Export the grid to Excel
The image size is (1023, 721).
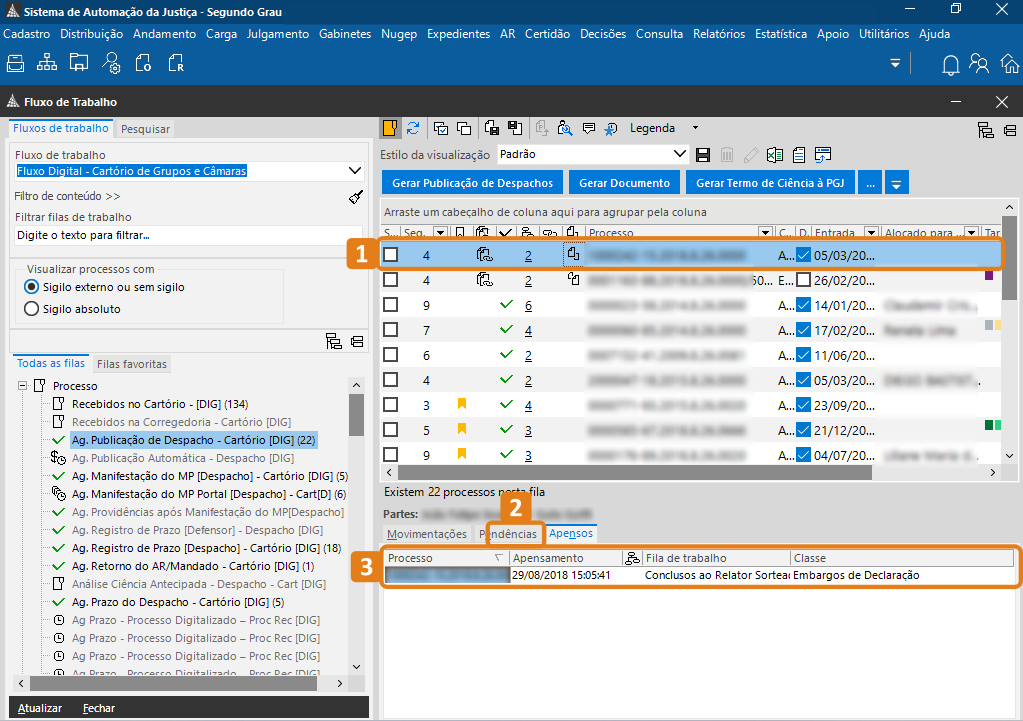pyautogui.click(x=775, y=155)
